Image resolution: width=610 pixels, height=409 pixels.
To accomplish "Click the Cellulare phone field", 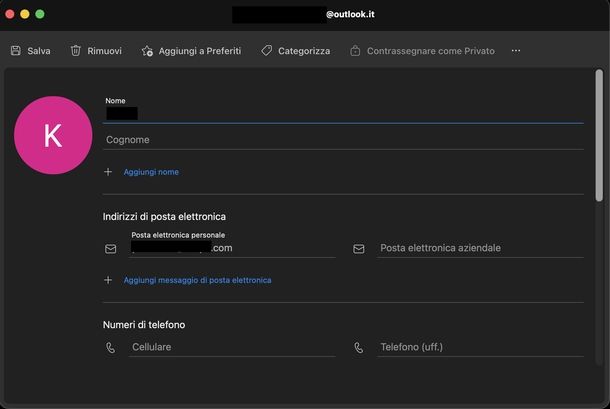I will click(232, 347).
